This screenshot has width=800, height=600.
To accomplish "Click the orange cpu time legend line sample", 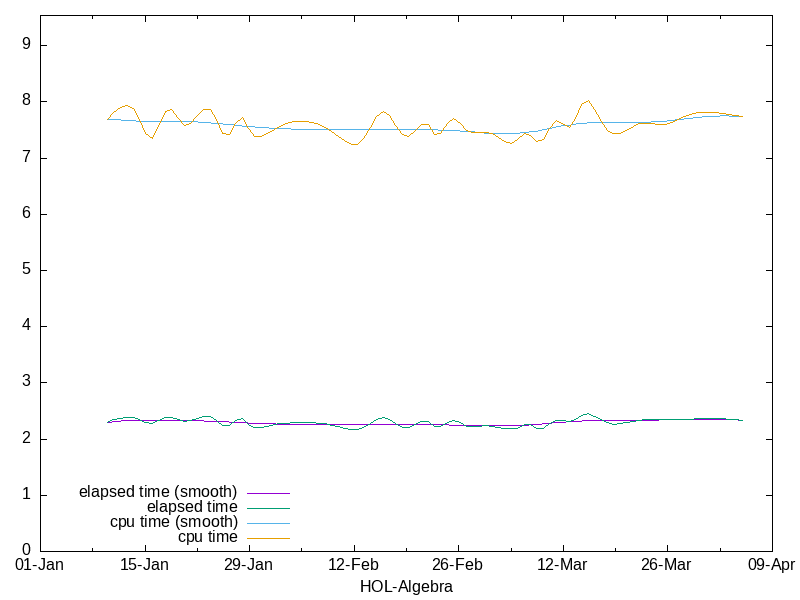I will (267, 538).
